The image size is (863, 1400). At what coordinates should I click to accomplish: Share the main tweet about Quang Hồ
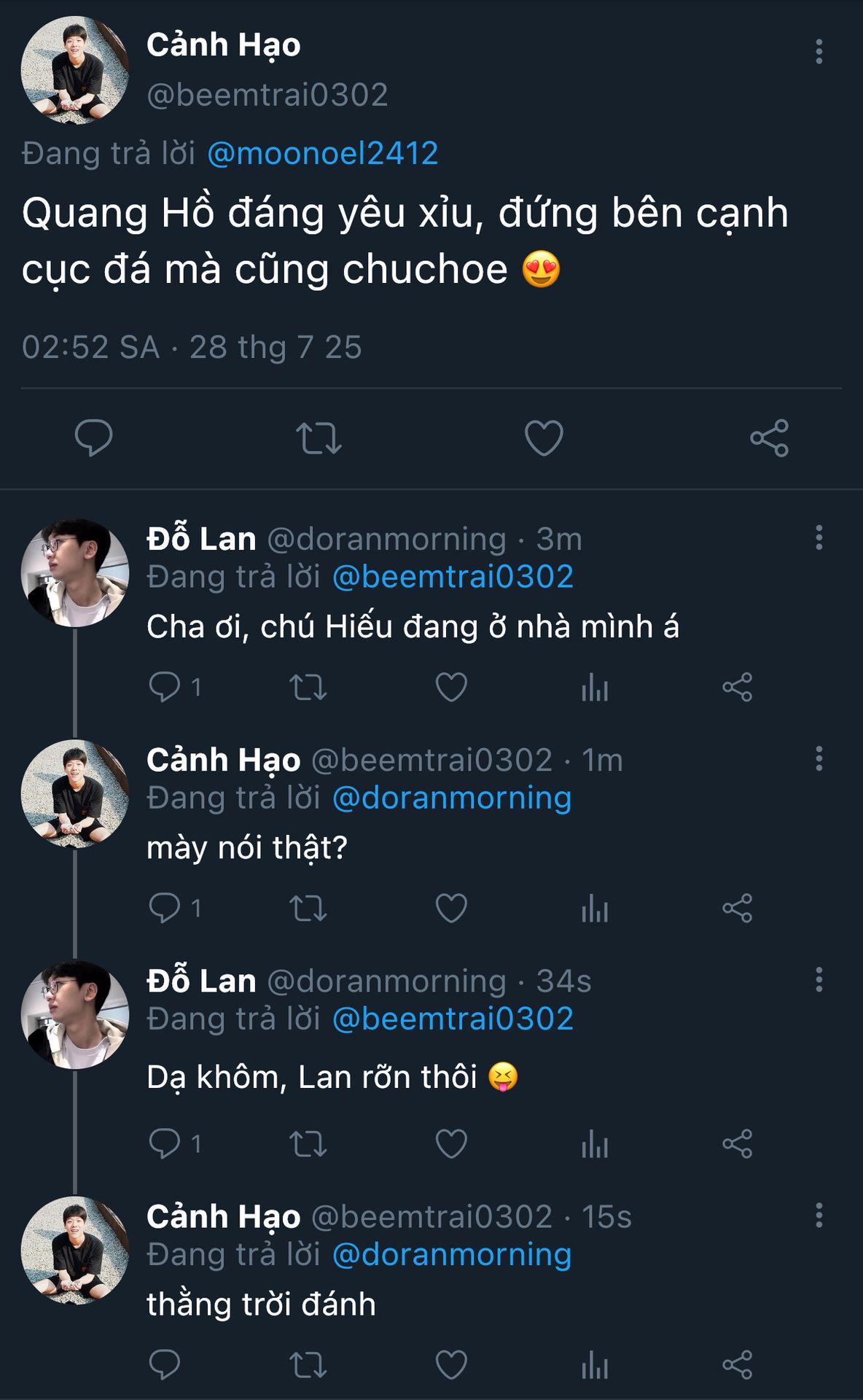[769, 438]
